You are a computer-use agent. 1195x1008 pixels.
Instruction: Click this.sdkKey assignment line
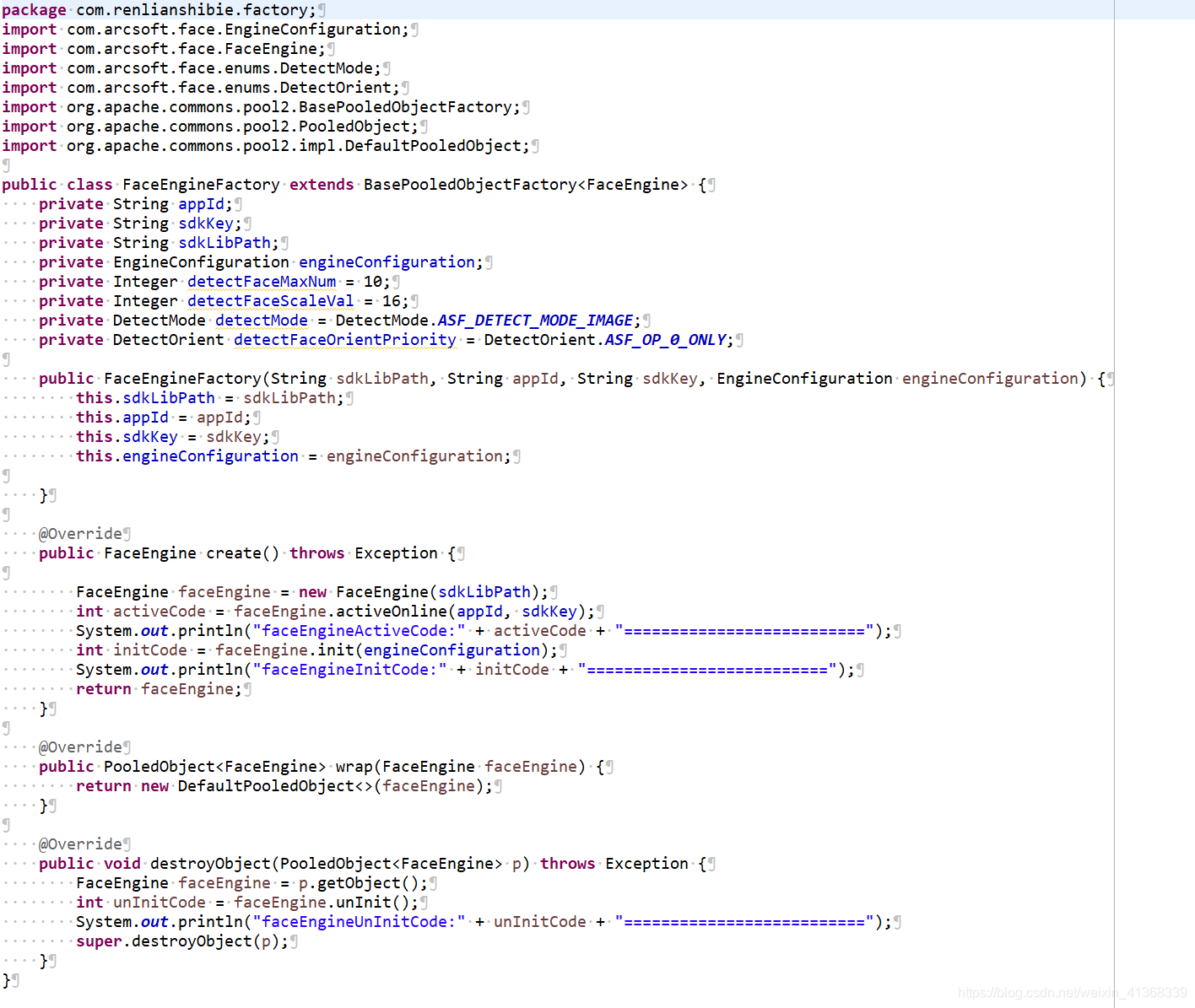click(x=173, y=437)
